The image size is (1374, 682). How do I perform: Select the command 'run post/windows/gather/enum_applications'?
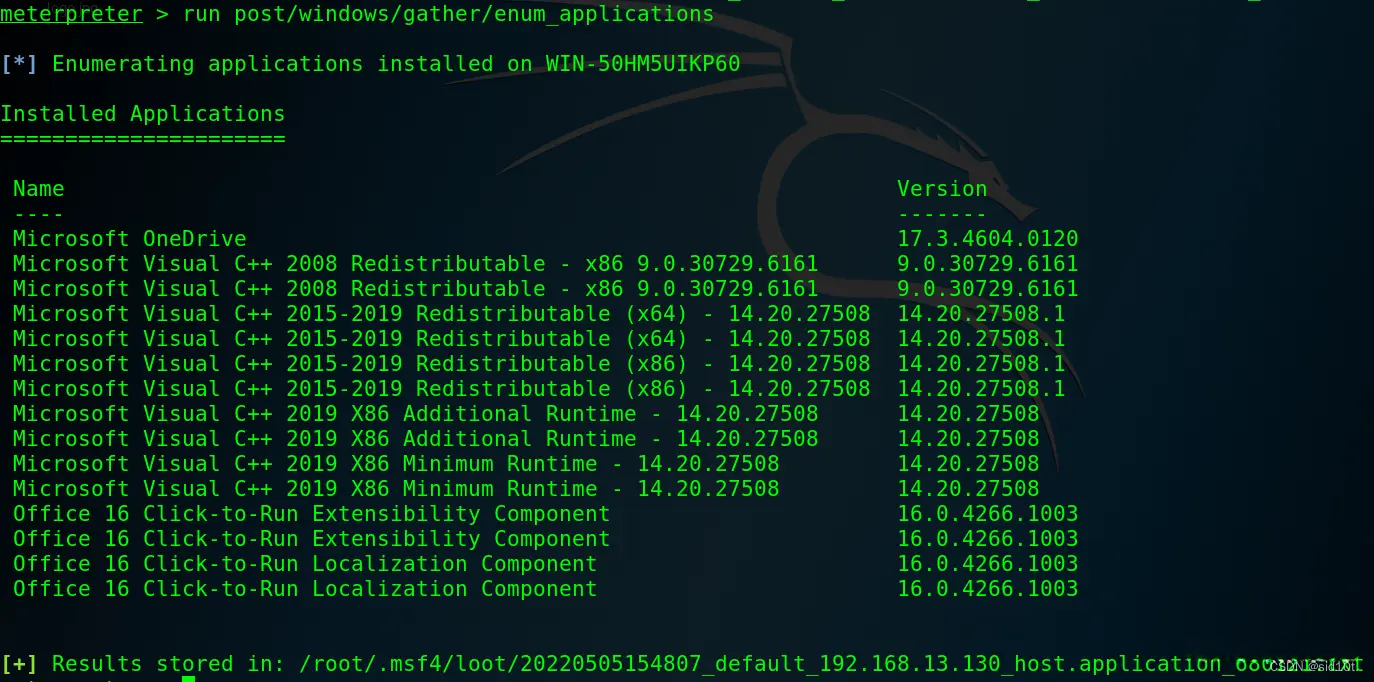448,14
